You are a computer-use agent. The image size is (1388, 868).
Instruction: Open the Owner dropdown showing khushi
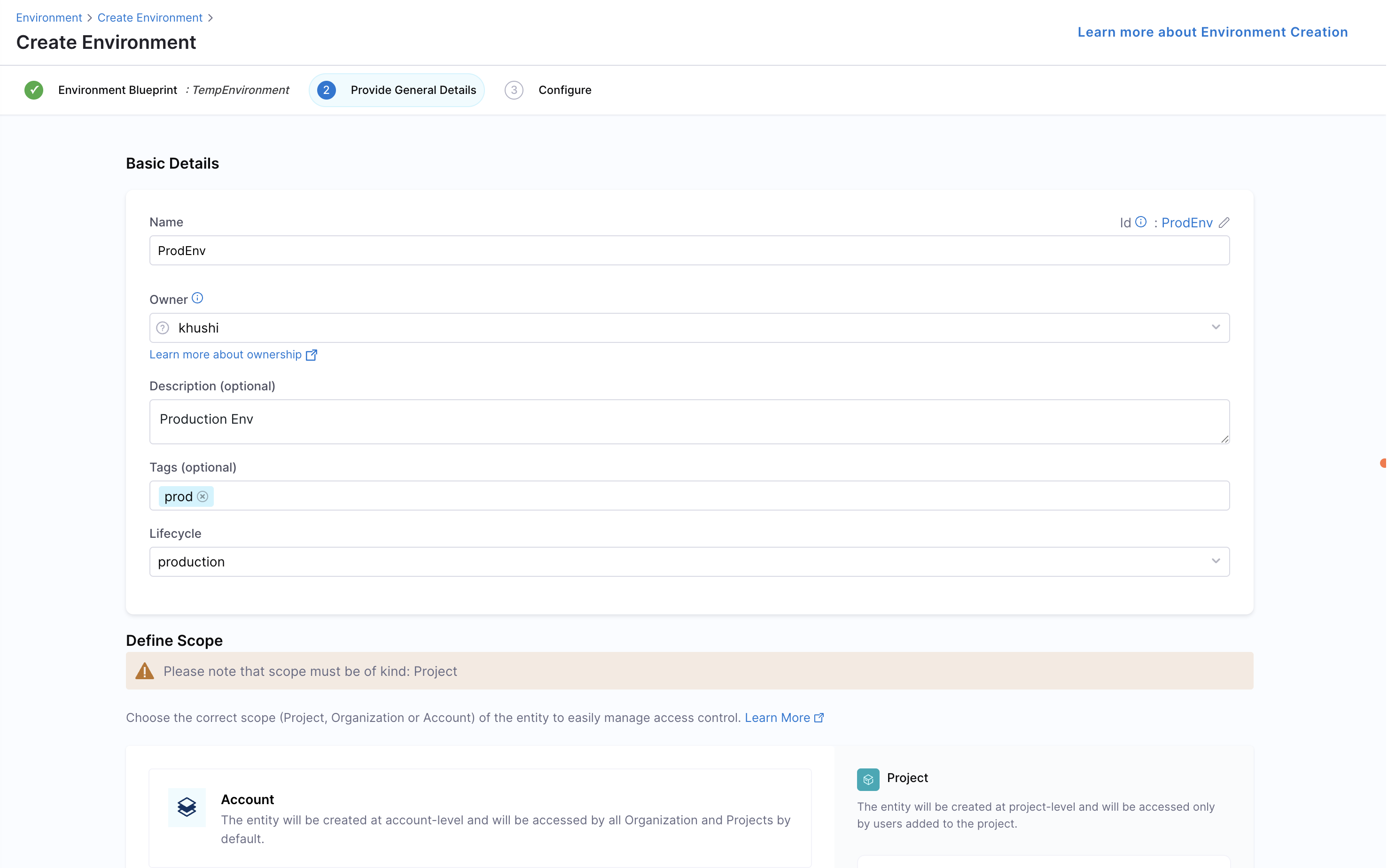689,328
